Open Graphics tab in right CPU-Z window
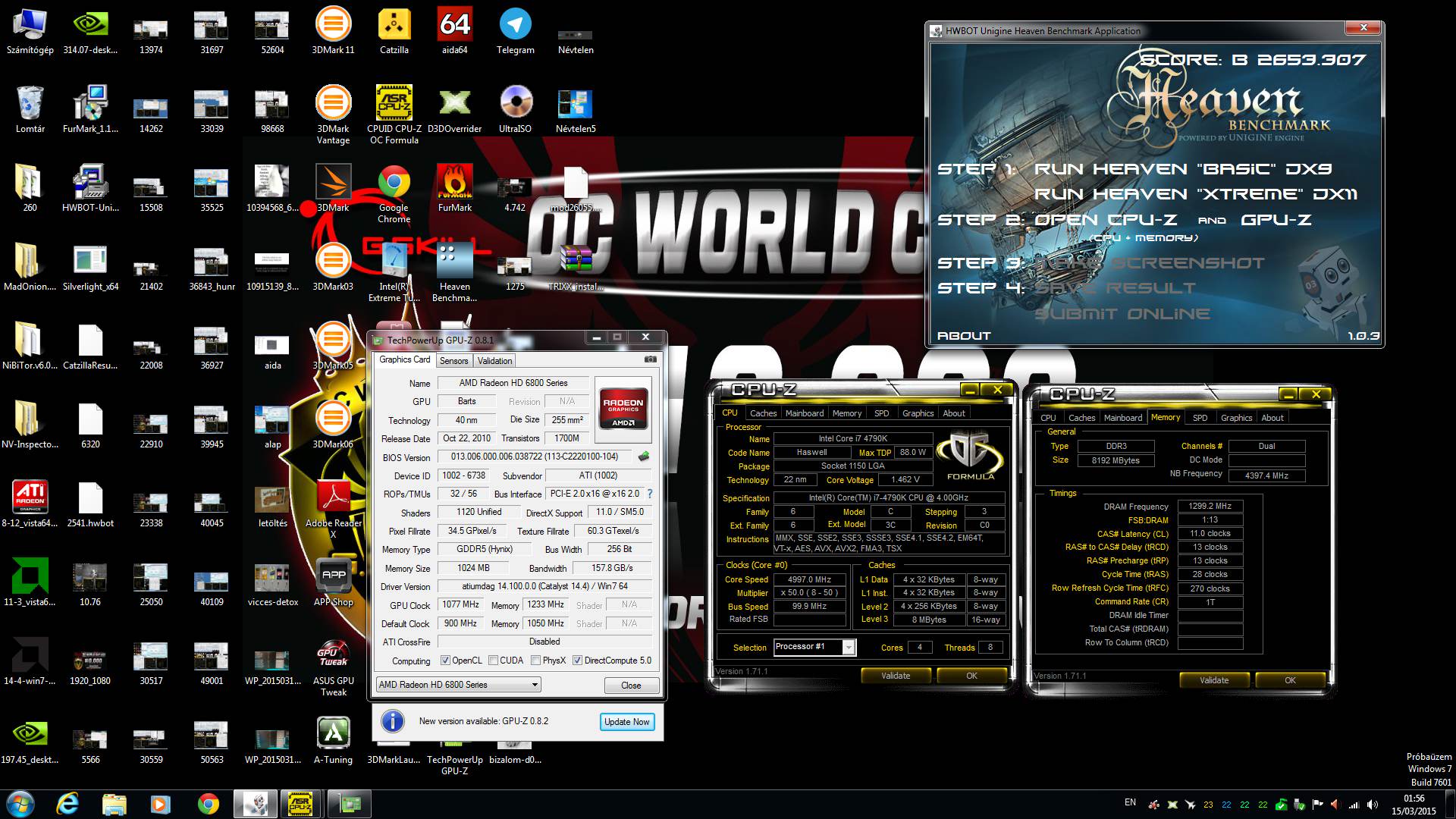Viewport: 1456px width, 819px height. pos(1236,418)
